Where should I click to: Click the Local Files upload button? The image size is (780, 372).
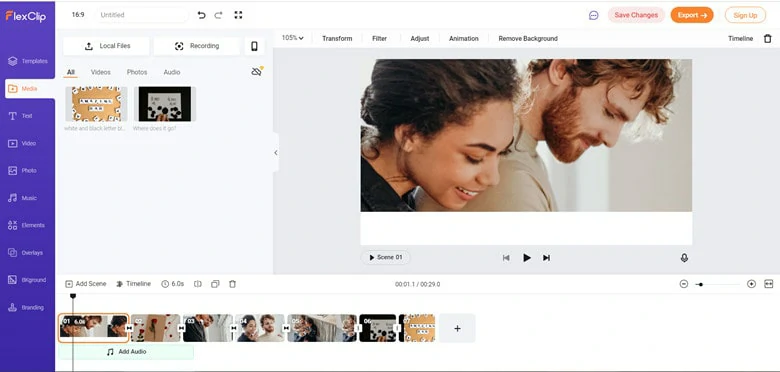point(106,46)
